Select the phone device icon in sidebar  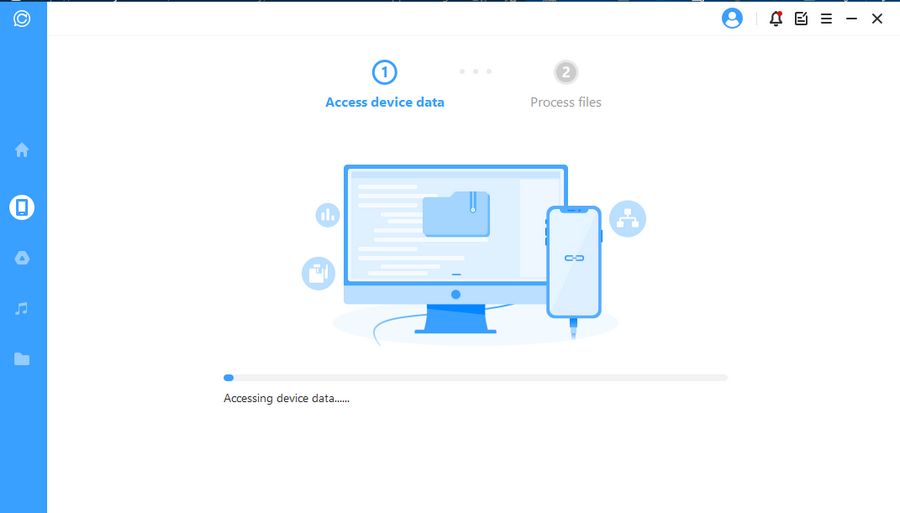[22, 207]
